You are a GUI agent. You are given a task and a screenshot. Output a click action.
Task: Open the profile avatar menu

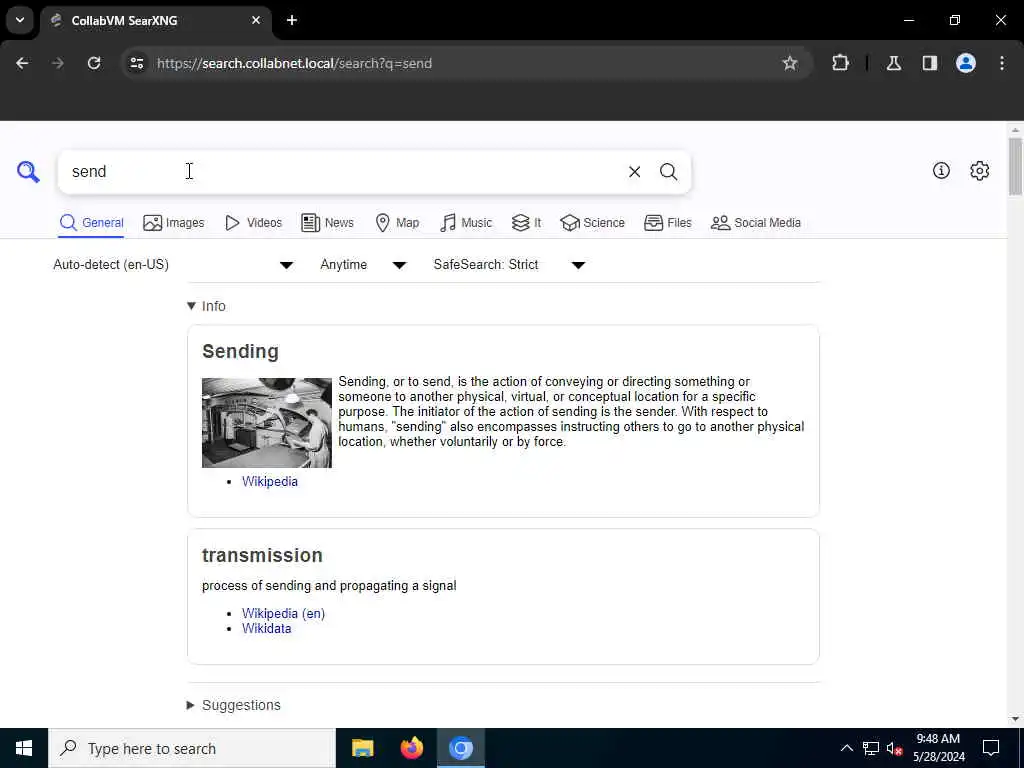tap(966, 63)
